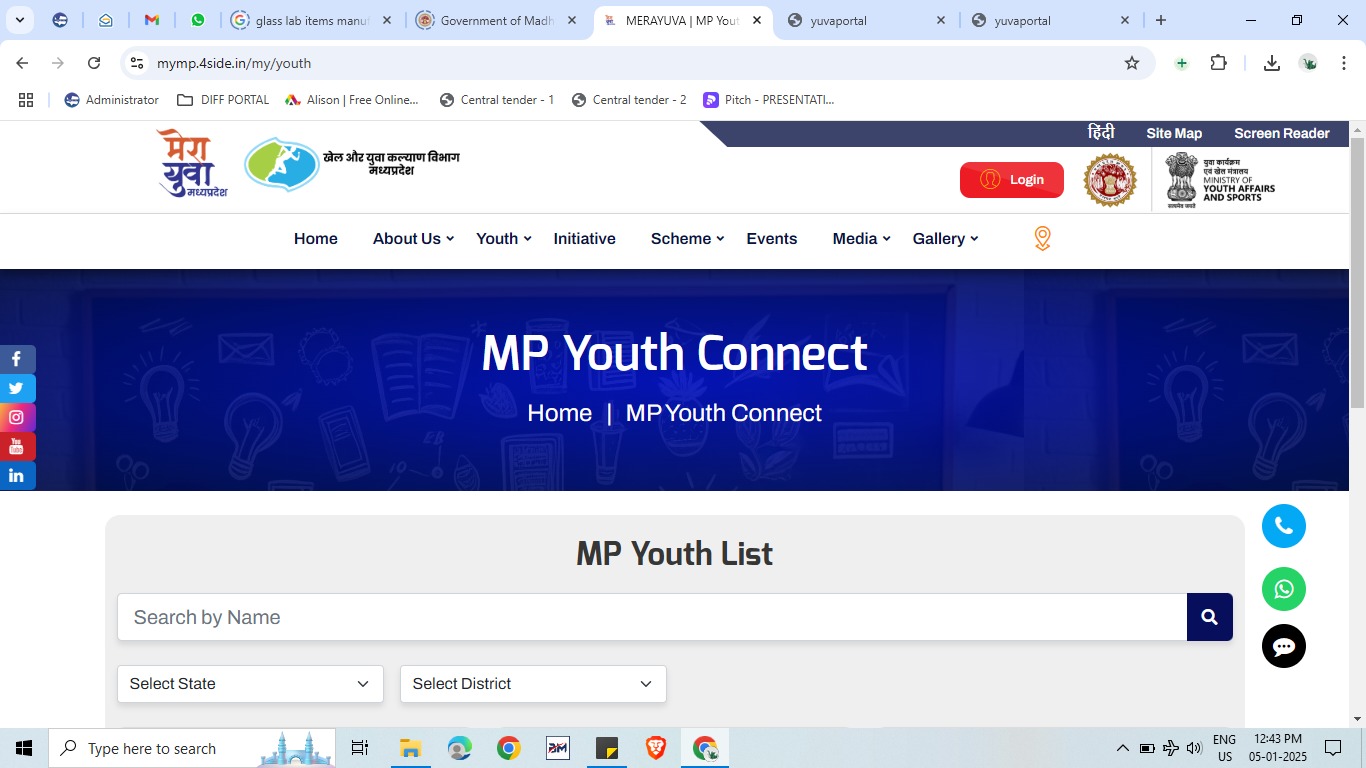Expand the Select District dropdown

pyautogui.click(x=533, y=684)
